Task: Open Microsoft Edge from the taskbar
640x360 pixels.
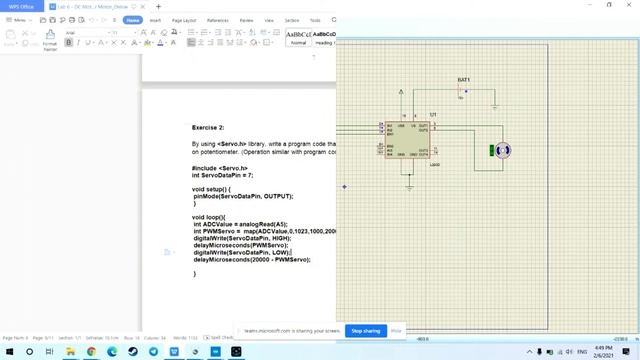Action: (112, 351)
